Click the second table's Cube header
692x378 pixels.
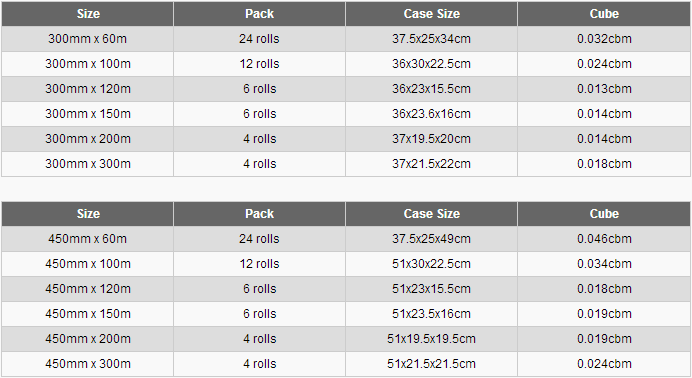604,213
